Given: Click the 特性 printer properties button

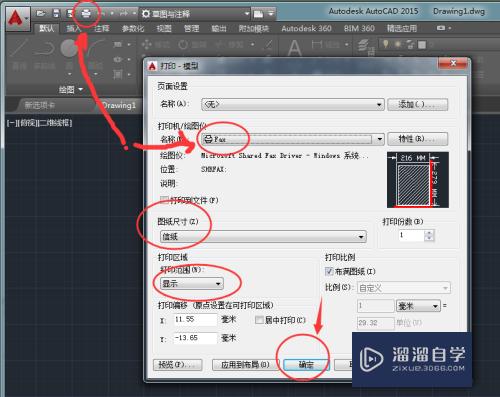Looking at the screenshot, I should coord(418,139).
